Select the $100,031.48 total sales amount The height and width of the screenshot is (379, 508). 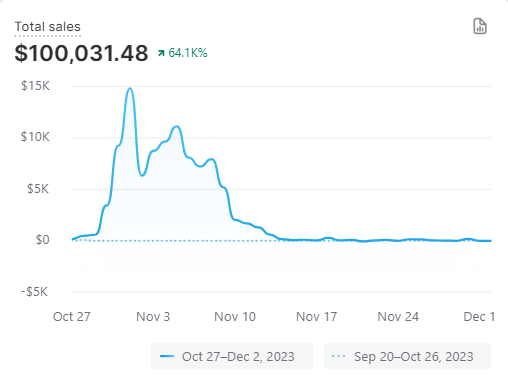click(x=81, y=53)
